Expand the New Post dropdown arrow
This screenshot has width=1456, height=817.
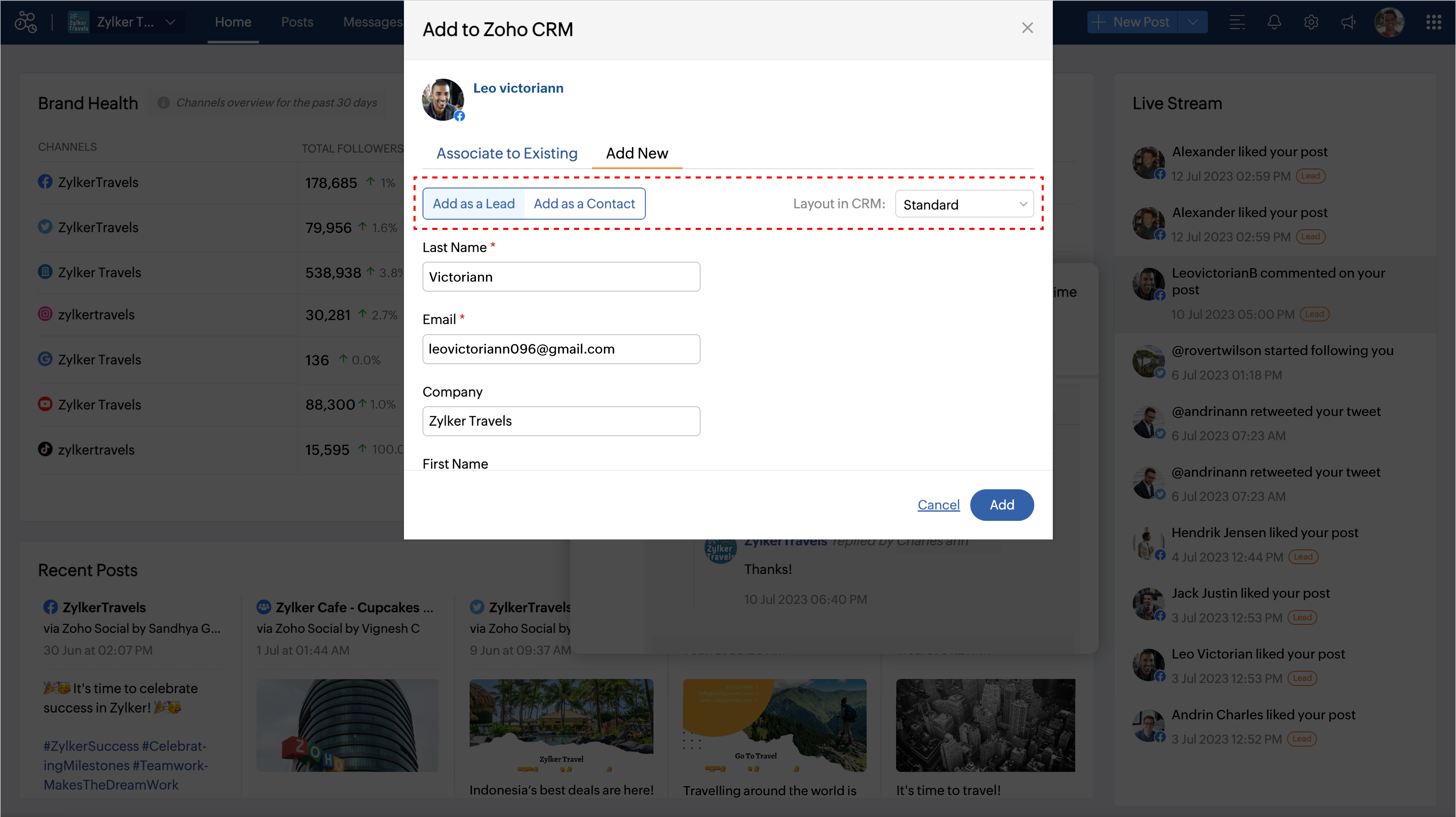[1193, 22]
